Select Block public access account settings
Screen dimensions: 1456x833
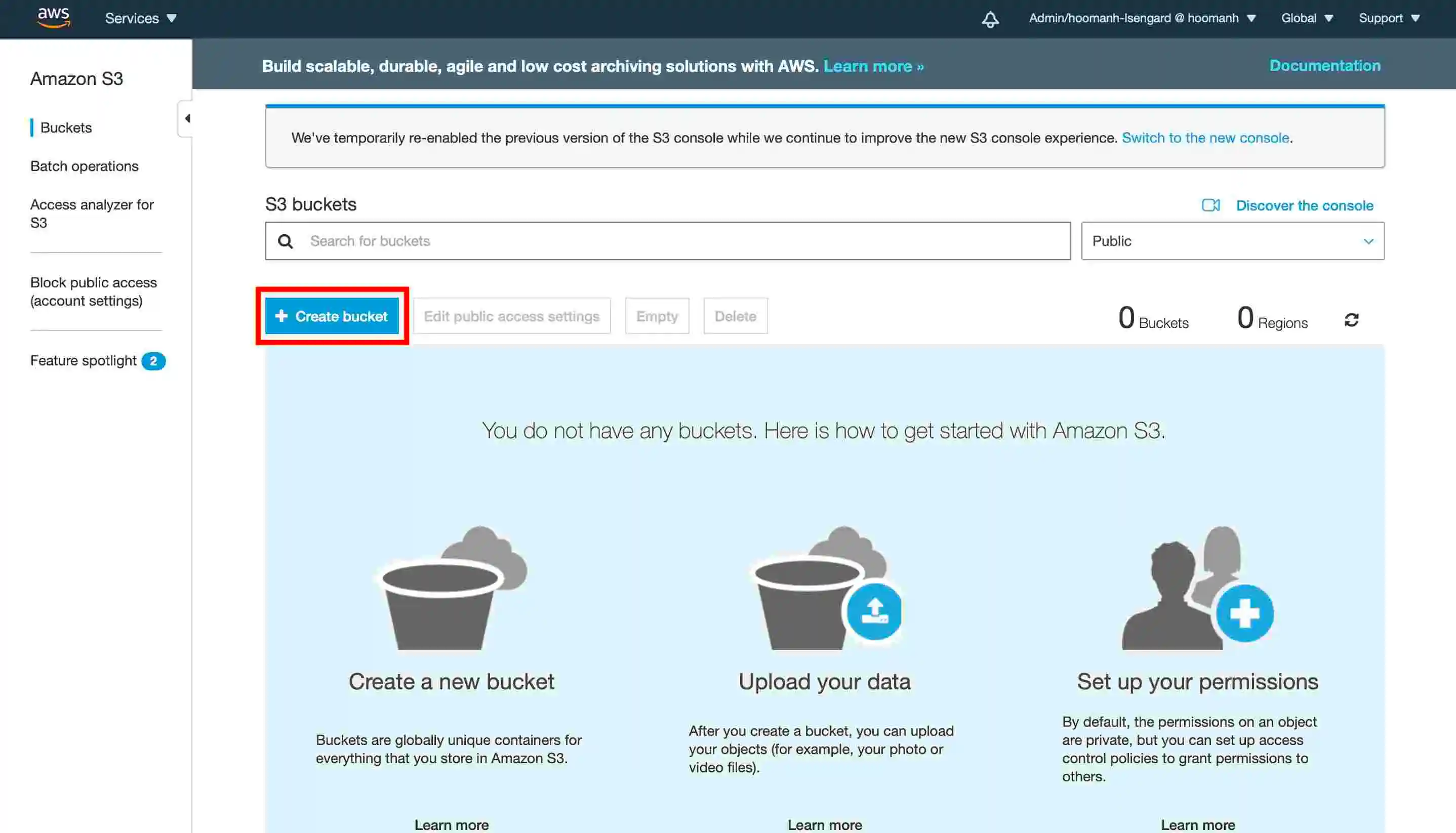pos(94,291)
